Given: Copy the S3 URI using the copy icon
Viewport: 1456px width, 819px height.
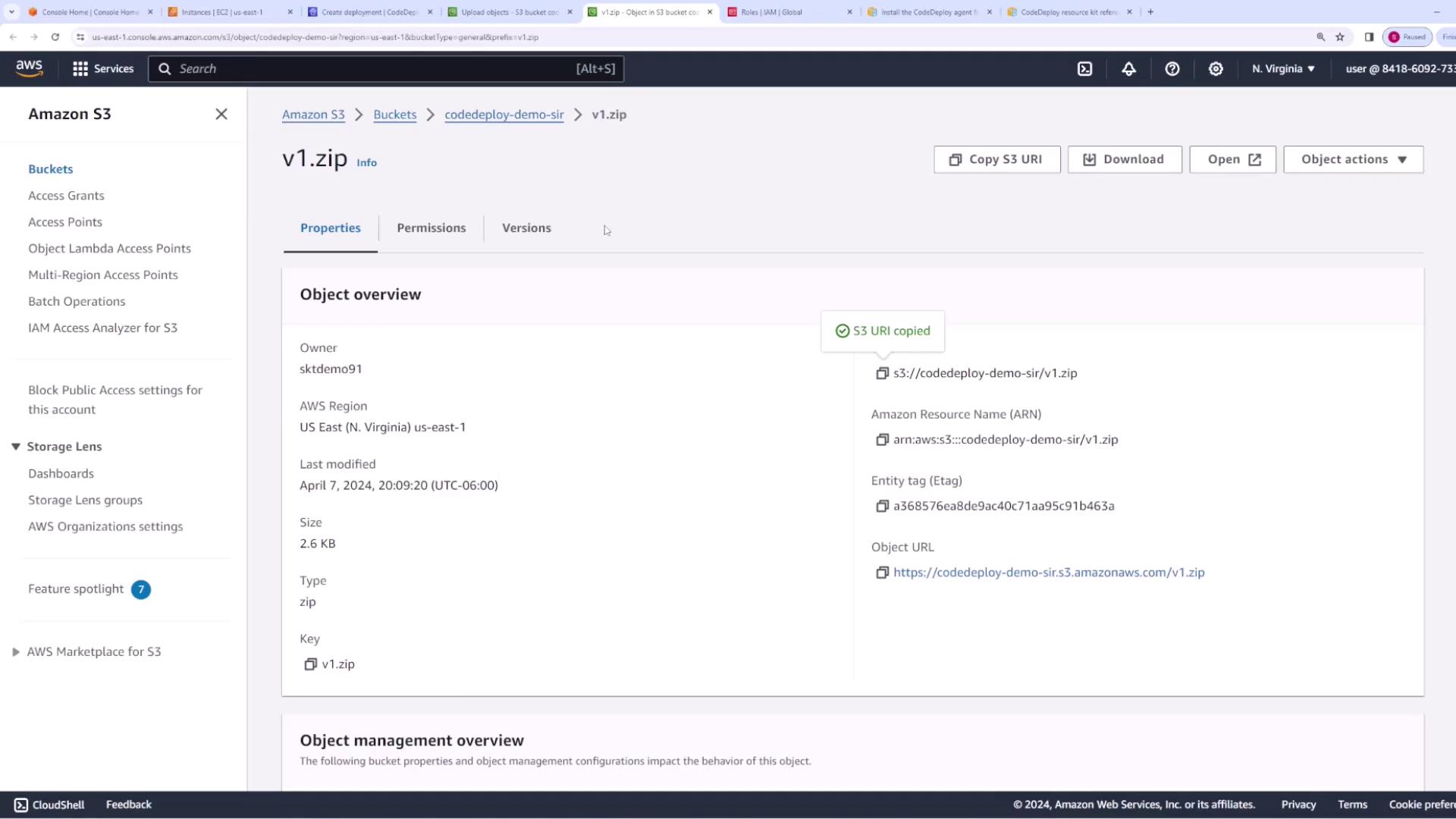Looking at the screenshot, I should 882,373.
